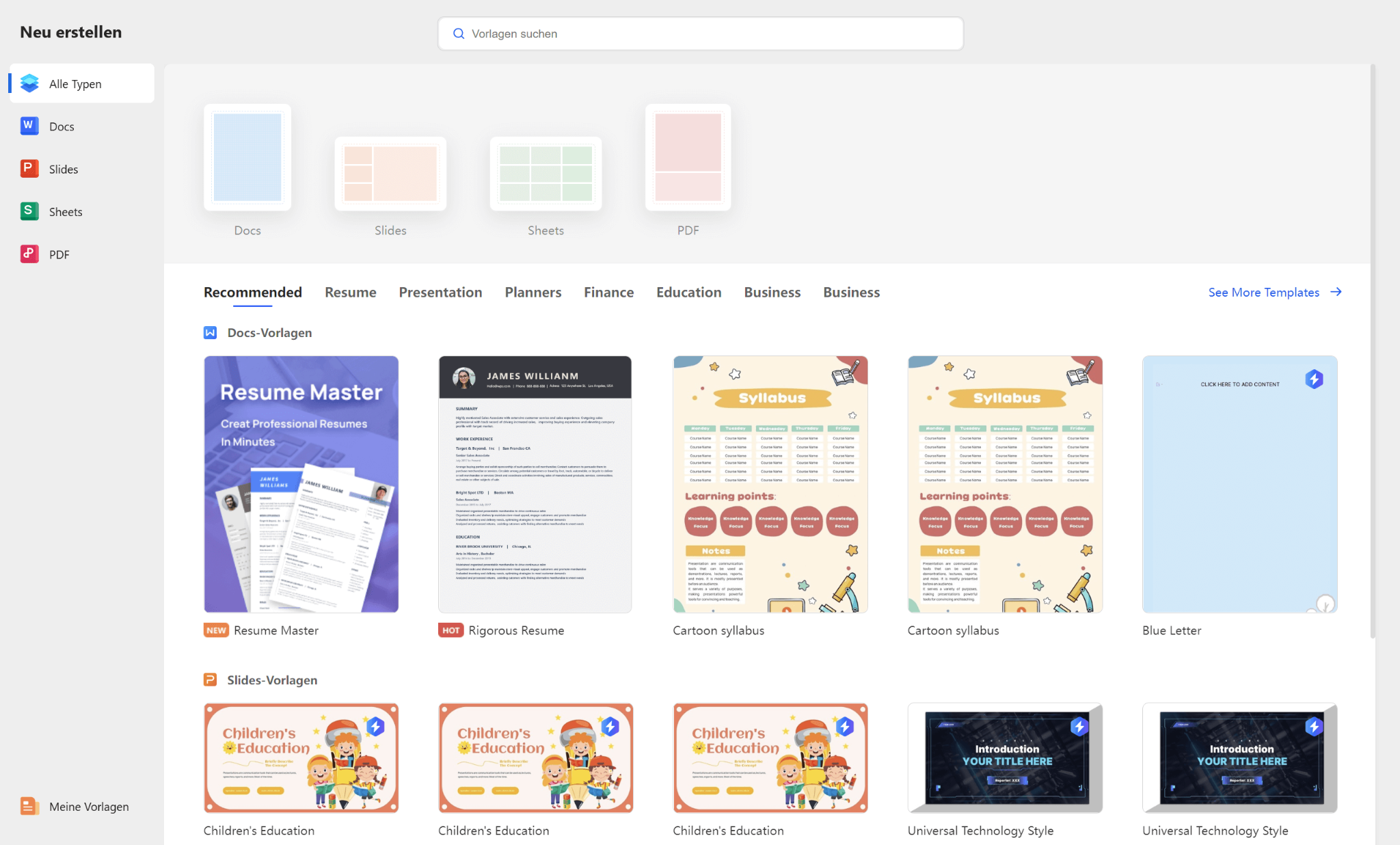Open the Education template category

(688, 293)
